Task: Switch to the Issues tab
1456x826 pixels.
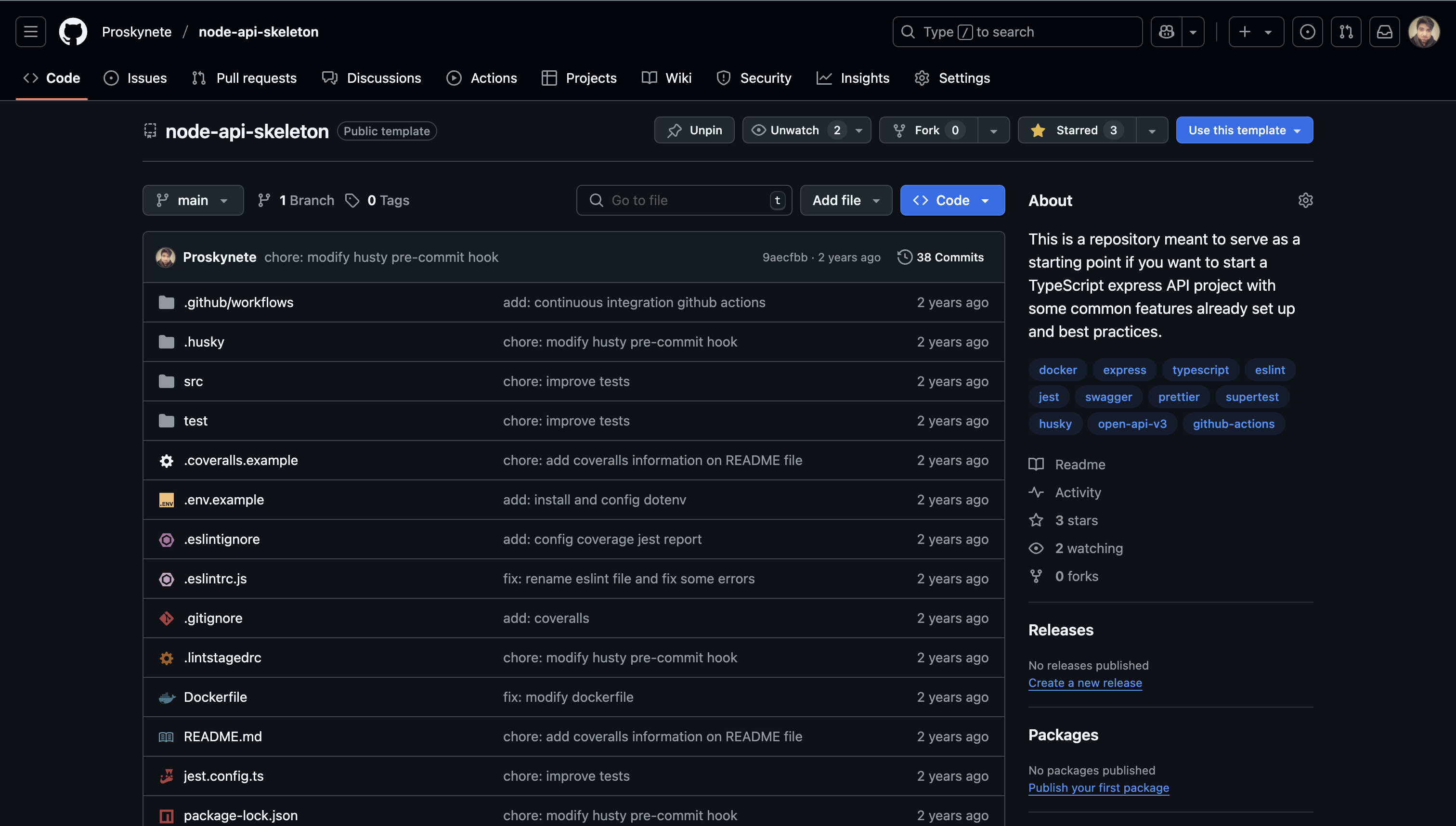Action: coord(135,77)
